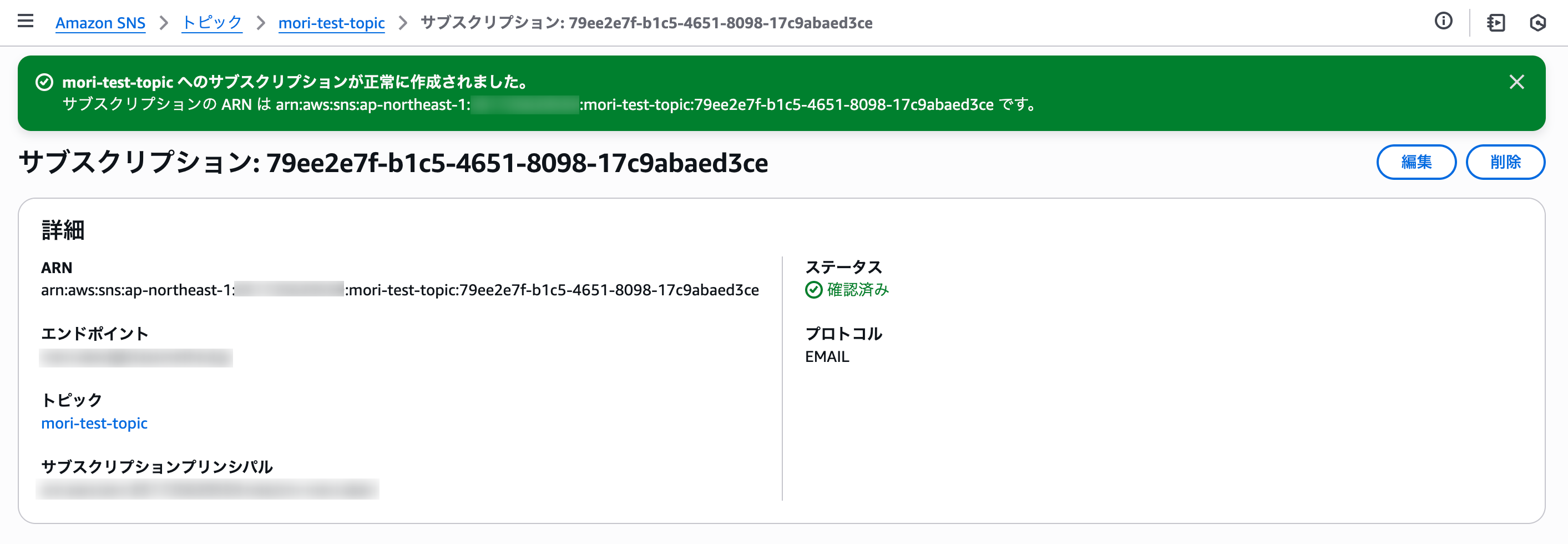Click the green confirmed status check icon

(x=813, y=290)
